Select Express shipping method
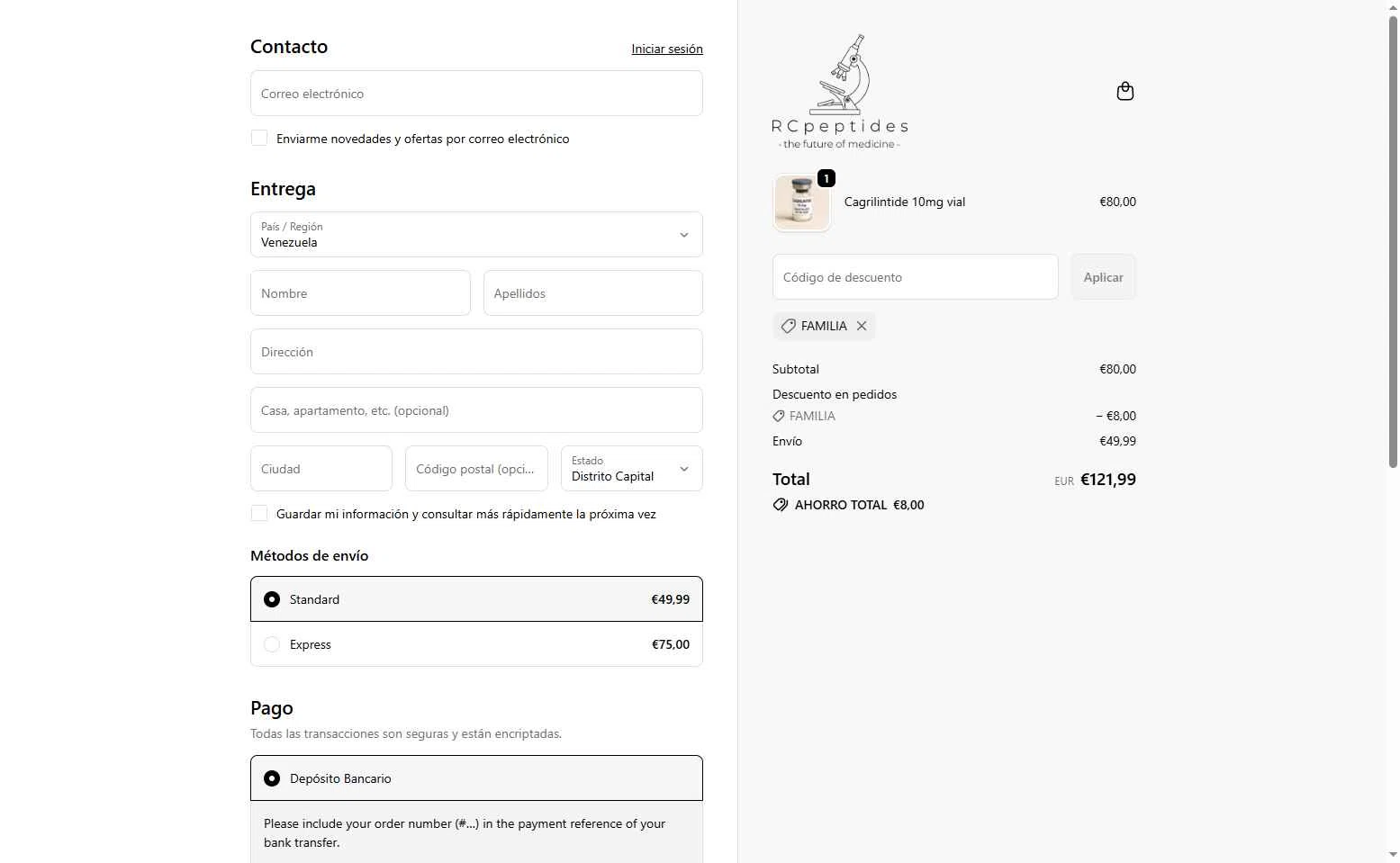This screenshot has width=1400, height=863. pyautogui.click(x=476, y=644)
